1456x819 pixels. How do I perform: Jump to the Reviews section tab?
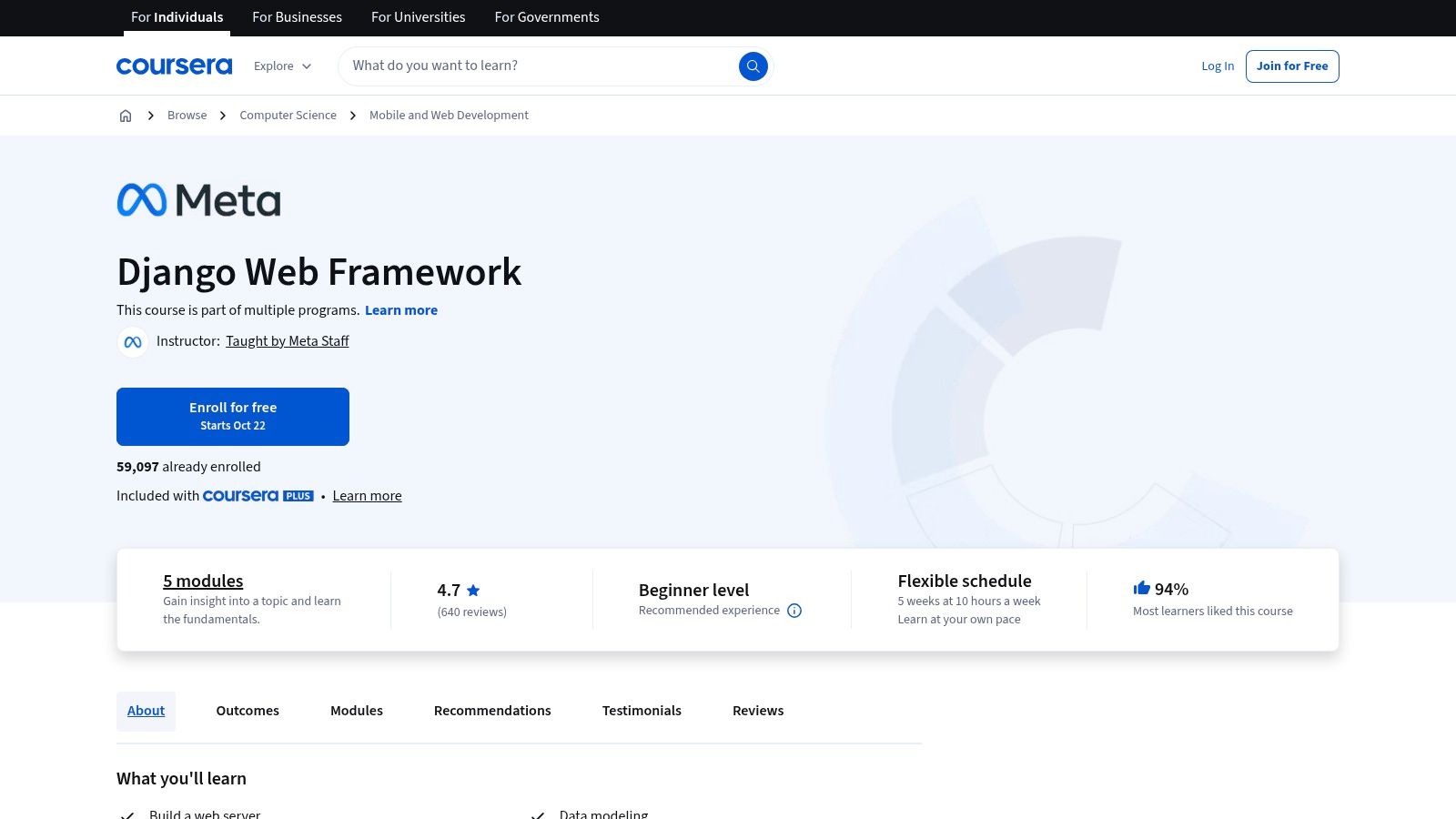tap(757, 711)
